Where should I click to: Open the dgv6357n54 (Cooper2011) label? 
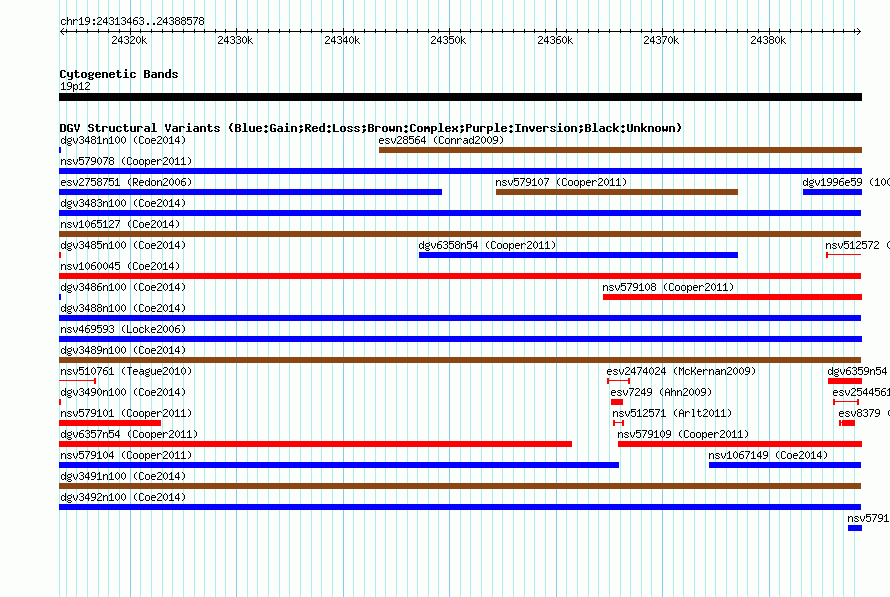pyautogui.click(x=129, y=434)
